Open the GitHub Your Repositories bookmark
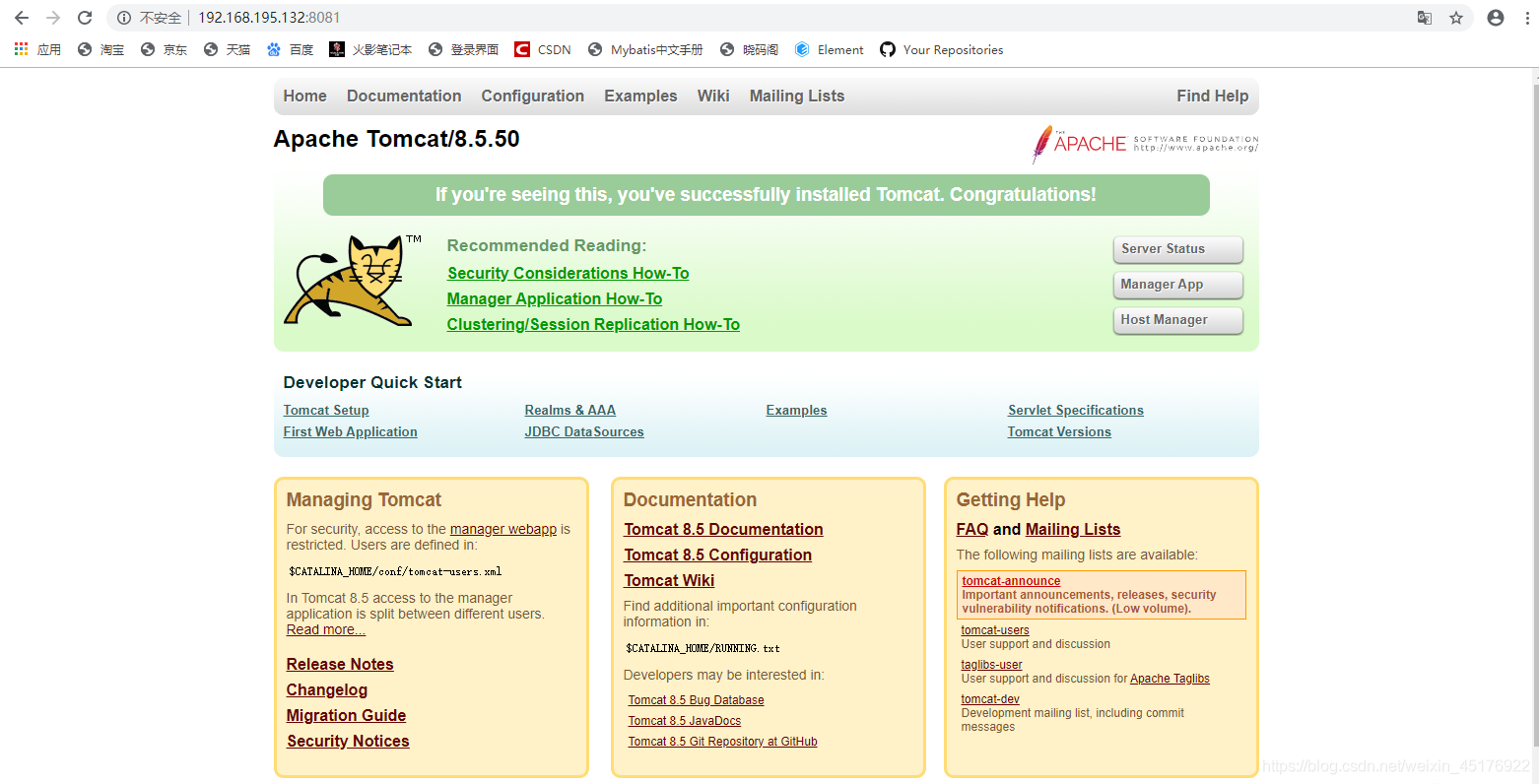Screen dimensions: 1539x784 [942, 49]
